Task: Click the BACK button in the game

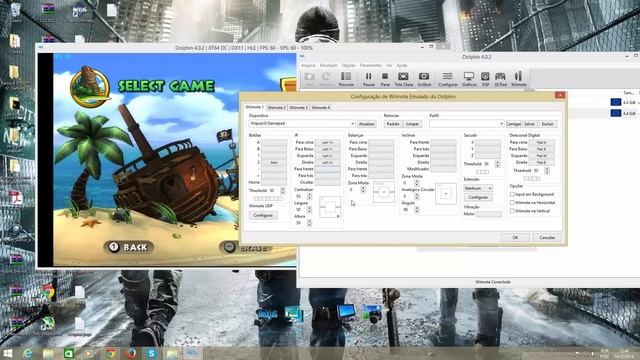Action: (x=128, y=247)
